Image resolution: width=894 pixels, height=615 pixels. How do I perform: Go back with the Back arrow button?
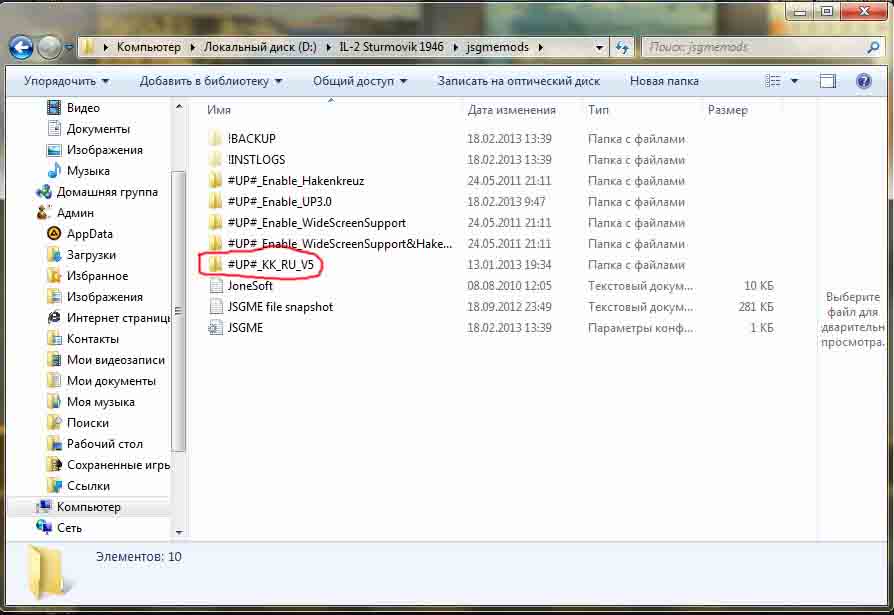click(21, 47)
